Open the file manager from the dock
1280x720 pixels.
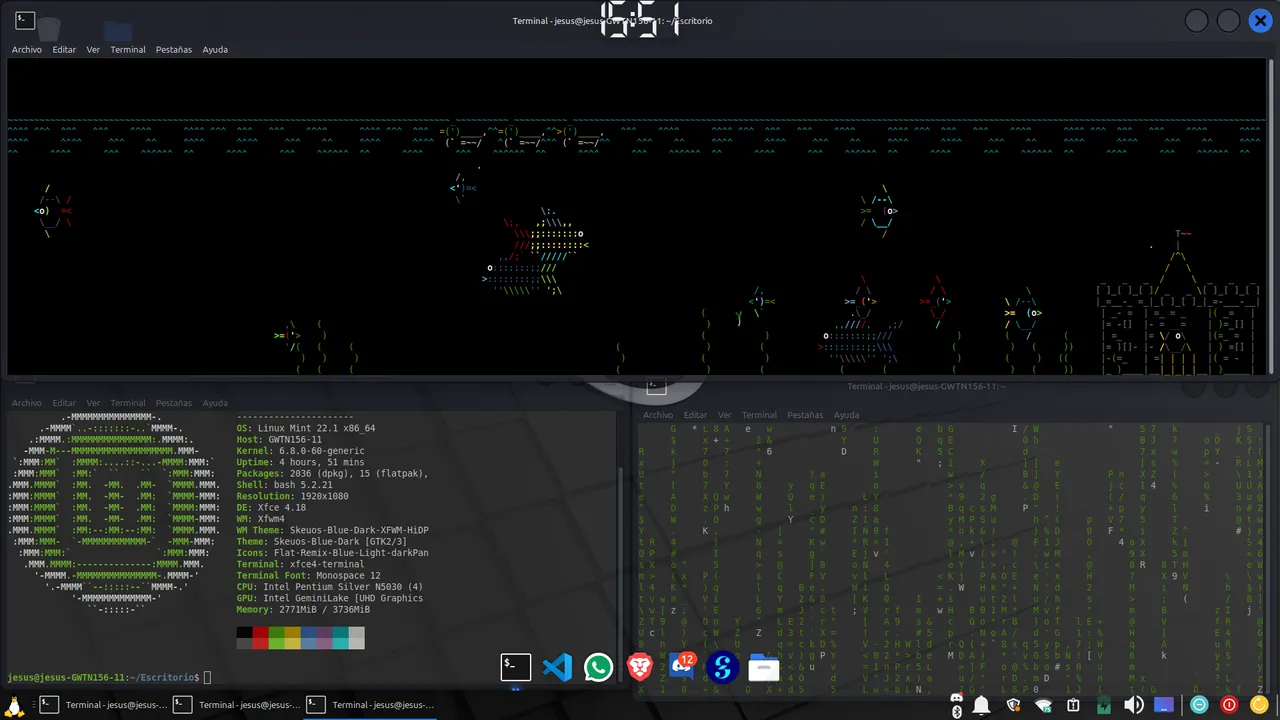coord(764,667)
